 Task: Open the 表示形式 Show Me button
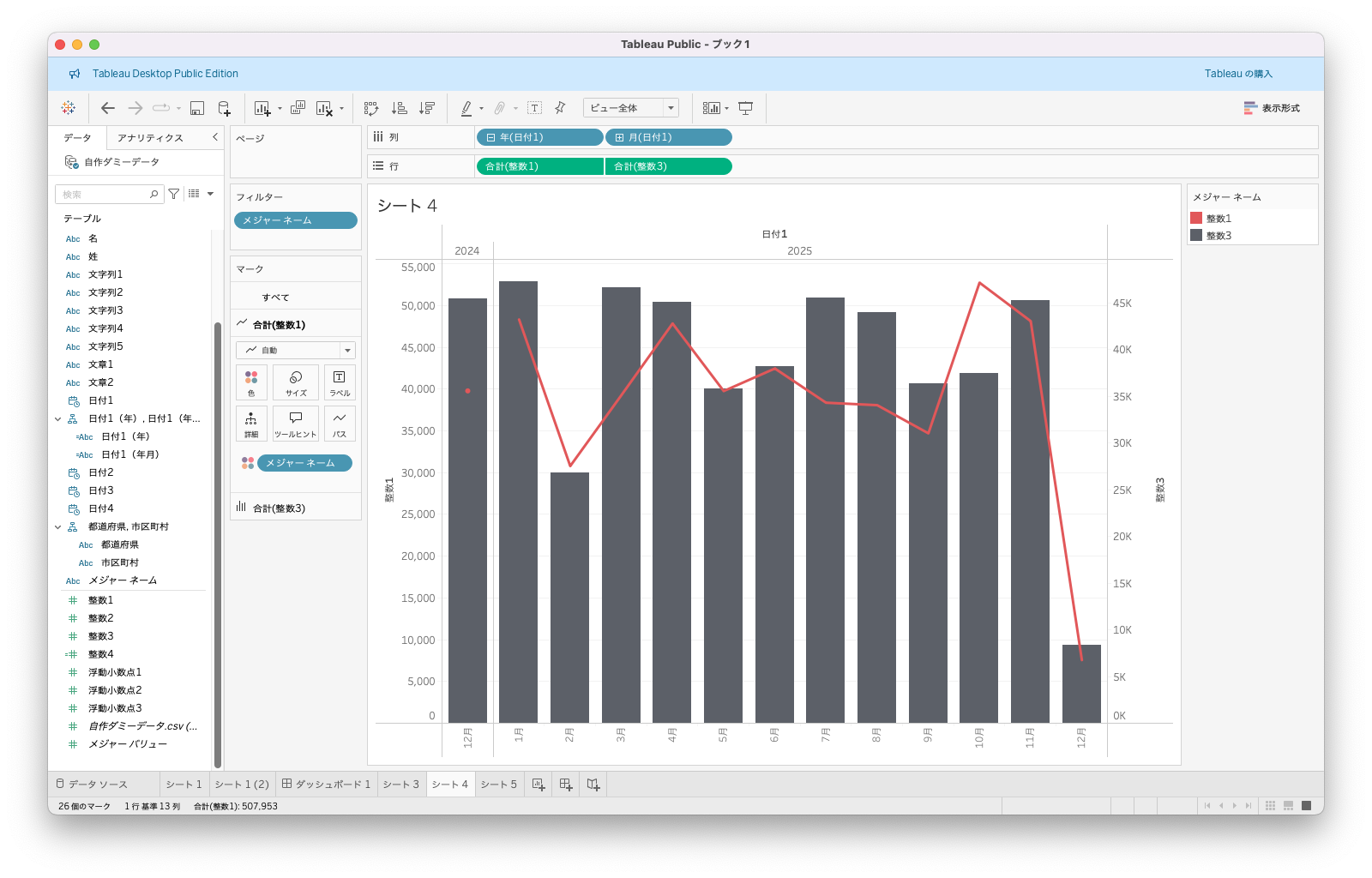1272,108
